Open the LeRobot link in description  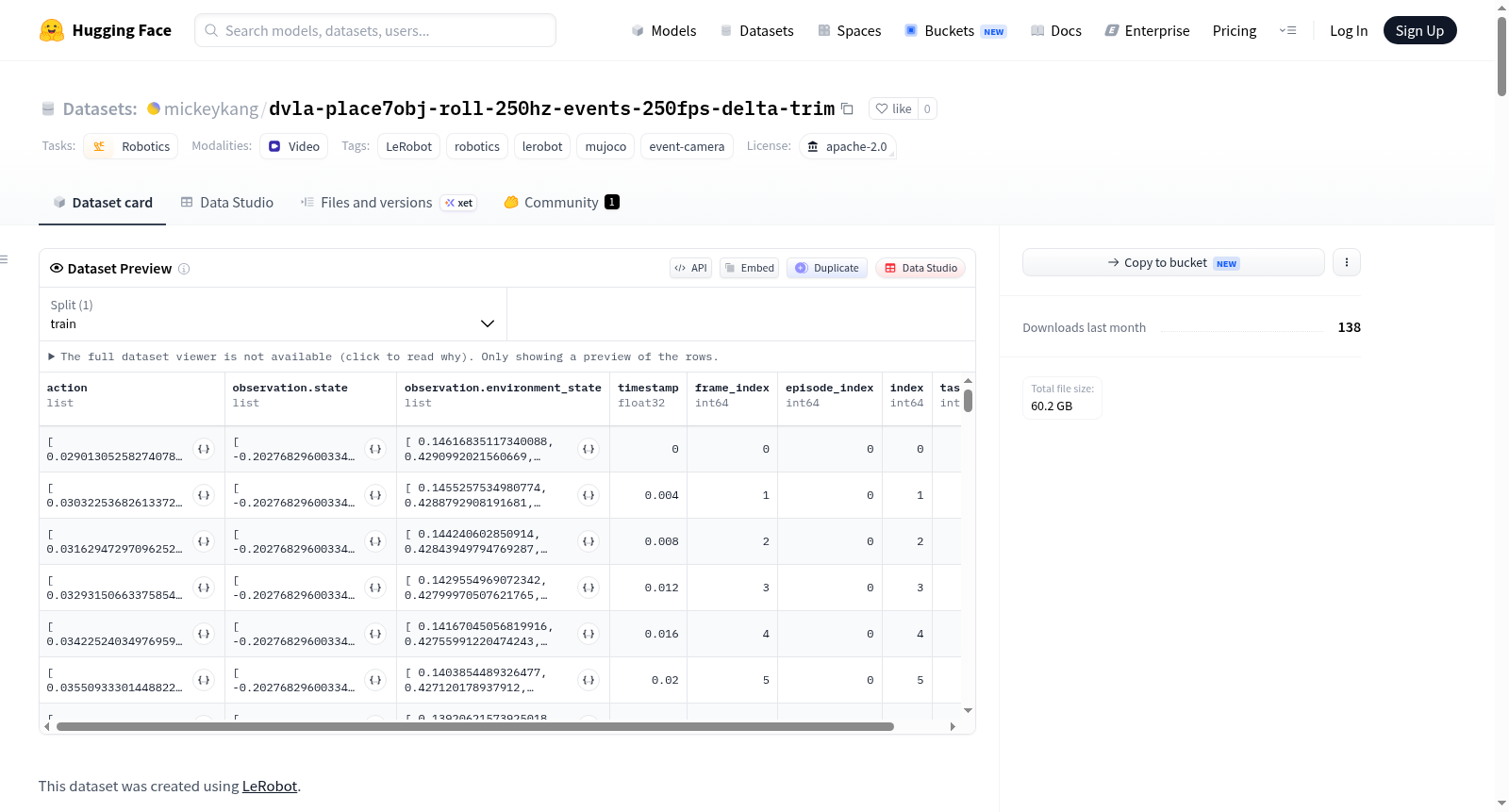[x=270, y=786]
